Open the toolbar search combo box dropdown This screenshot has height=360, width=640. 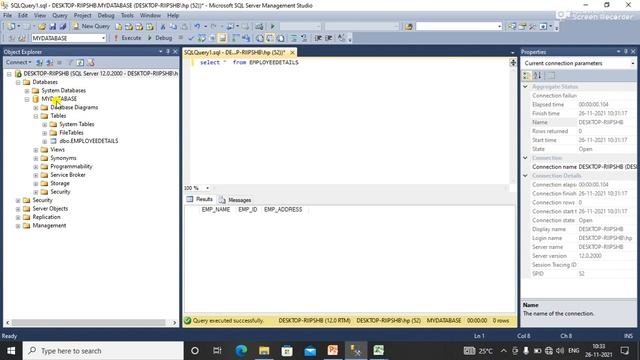pos(499,27)
